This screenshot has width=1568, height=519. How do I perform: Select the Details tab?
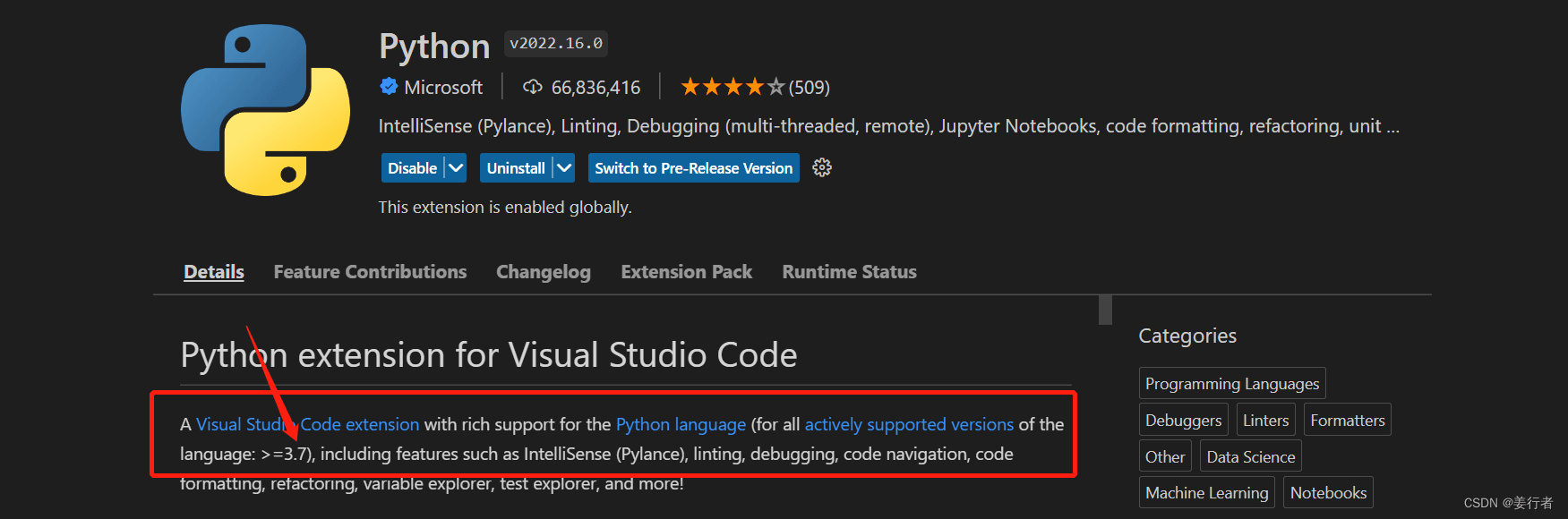[x=214, y=272]
